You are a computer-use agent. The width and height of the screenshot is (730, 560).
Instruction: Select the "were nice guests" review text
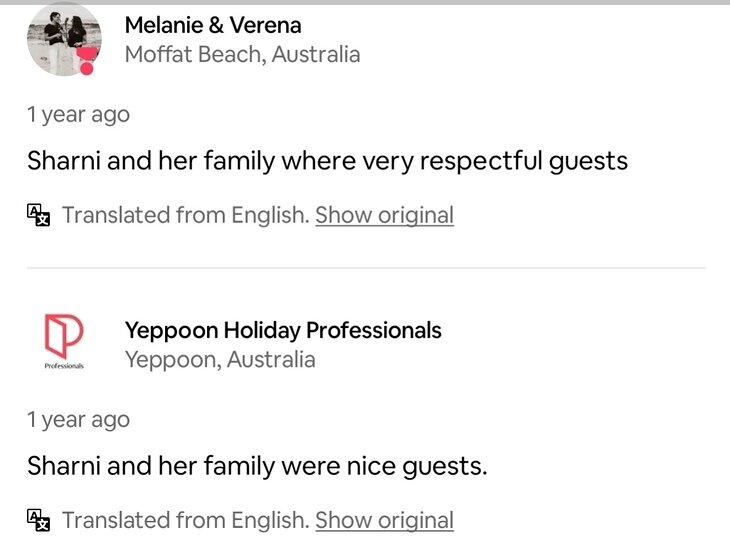click(257, 465)
